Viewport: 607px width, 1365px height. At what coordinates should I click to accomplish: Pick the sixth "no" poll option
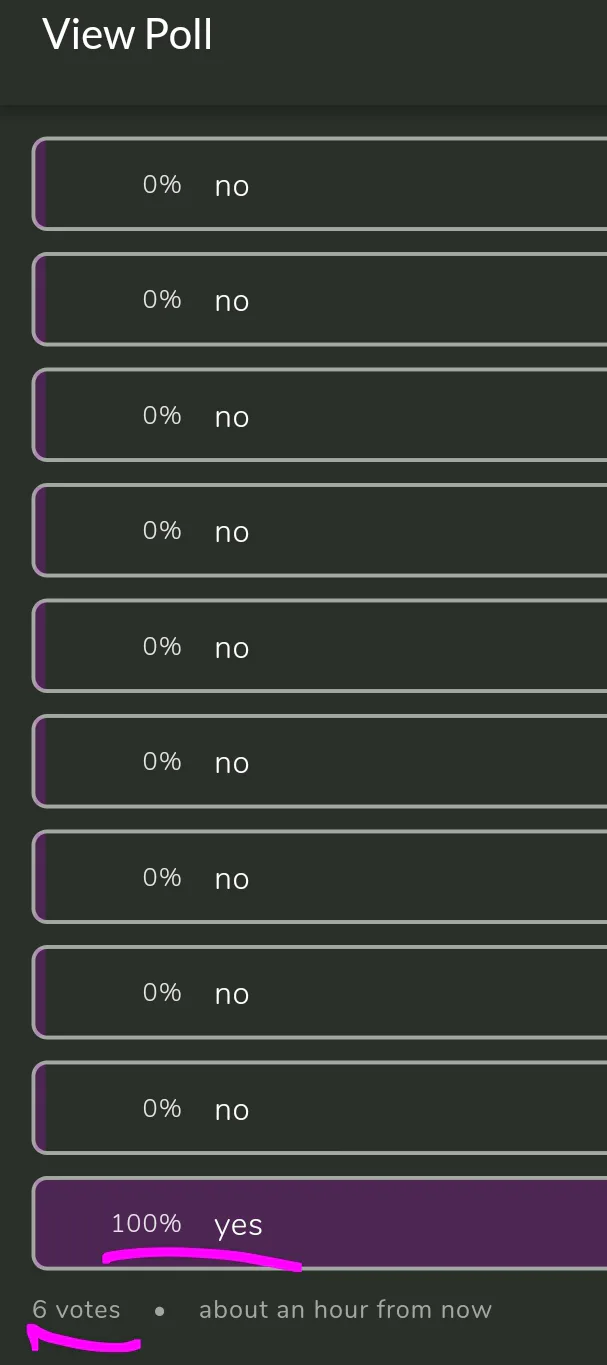(x=320, y=761)
